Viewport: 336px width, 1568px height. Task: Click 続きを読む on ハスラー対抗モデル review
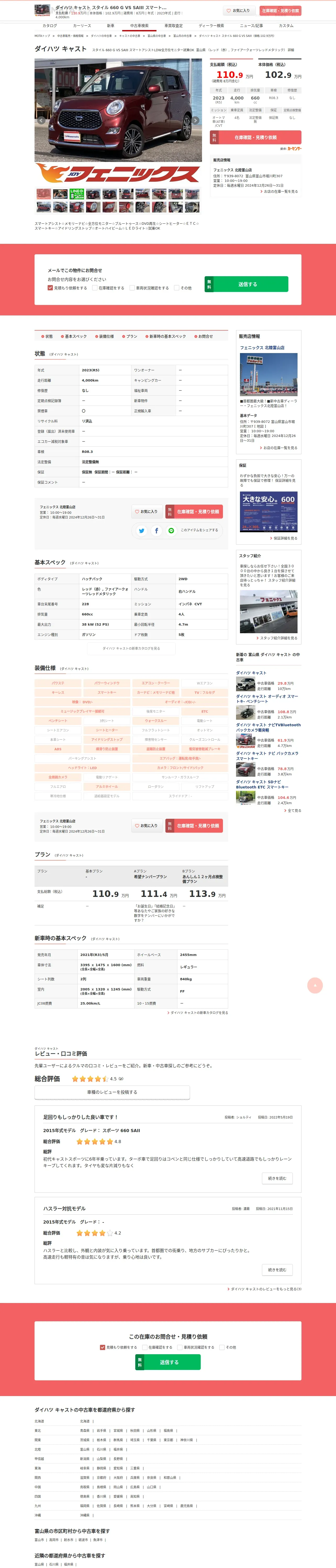coord(277,1270)
